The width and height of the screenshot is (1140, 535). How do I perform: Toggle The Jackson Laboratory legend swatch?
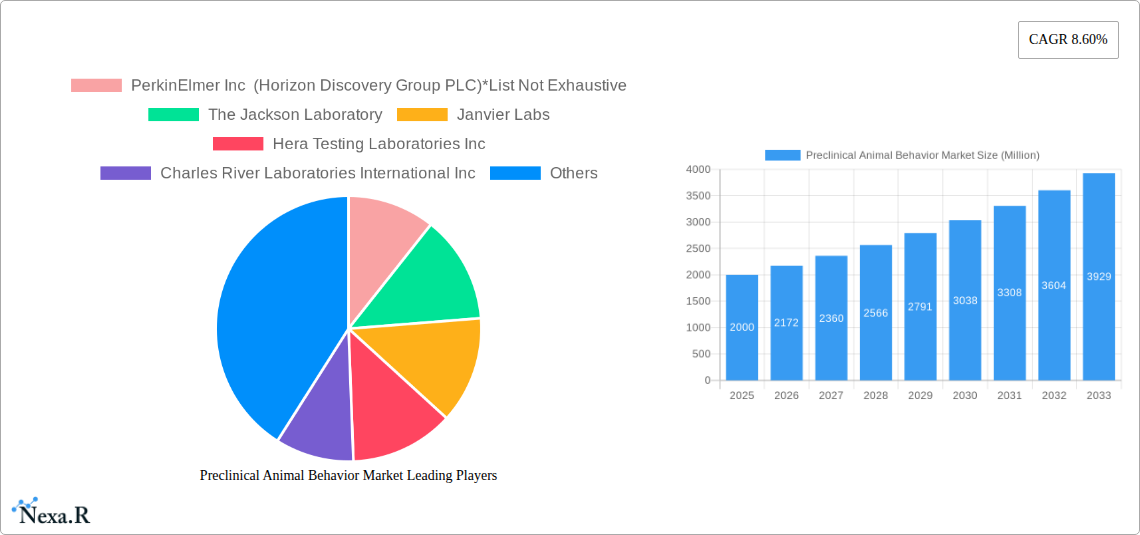click(x=173, y=115)
